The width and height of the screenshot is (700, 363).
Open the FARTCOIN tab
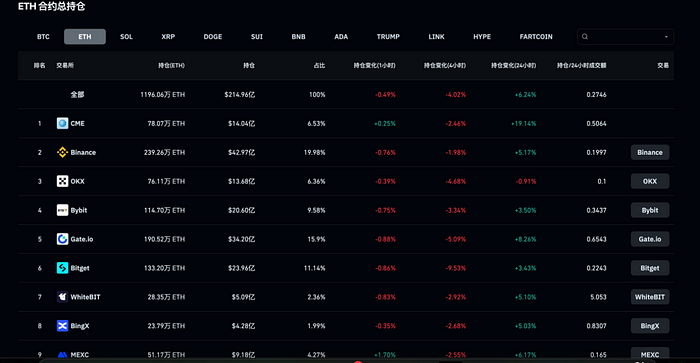click(536, 37)
